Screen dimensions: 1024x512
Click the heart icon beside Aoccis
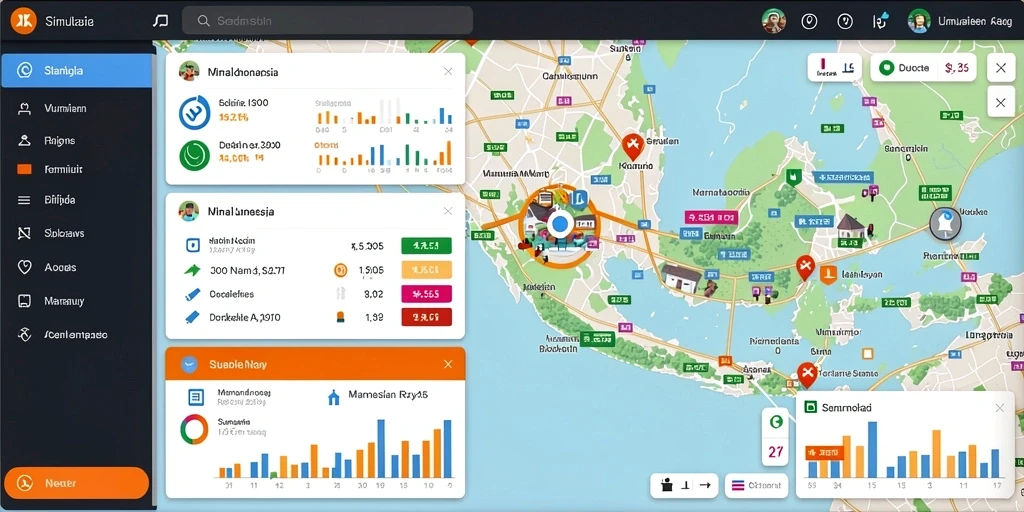(x=24, y=267)
